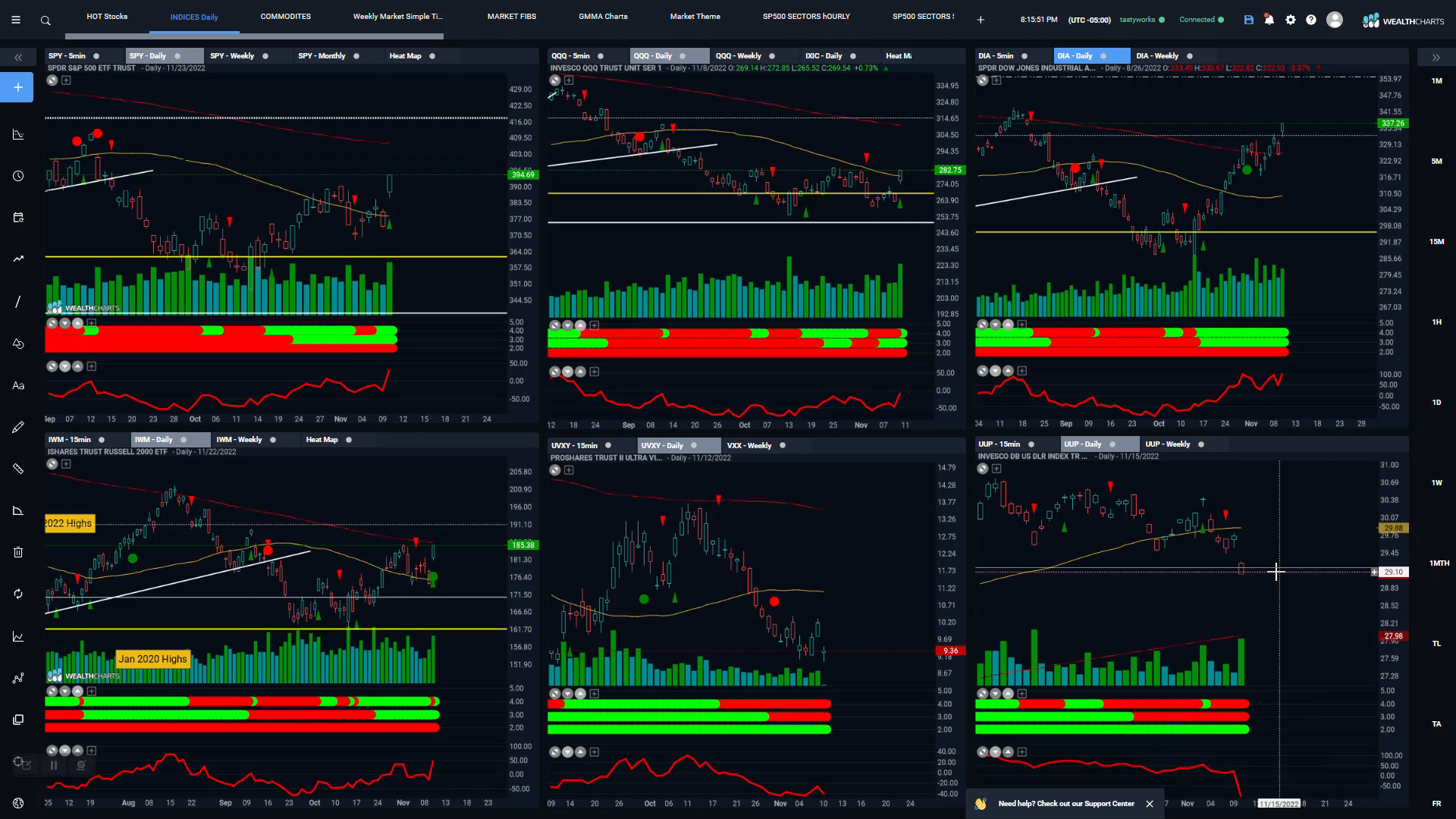The image size is (1456, 819).
Task: Click the clock icon in left sidebar
Action: tap(18, 176)
